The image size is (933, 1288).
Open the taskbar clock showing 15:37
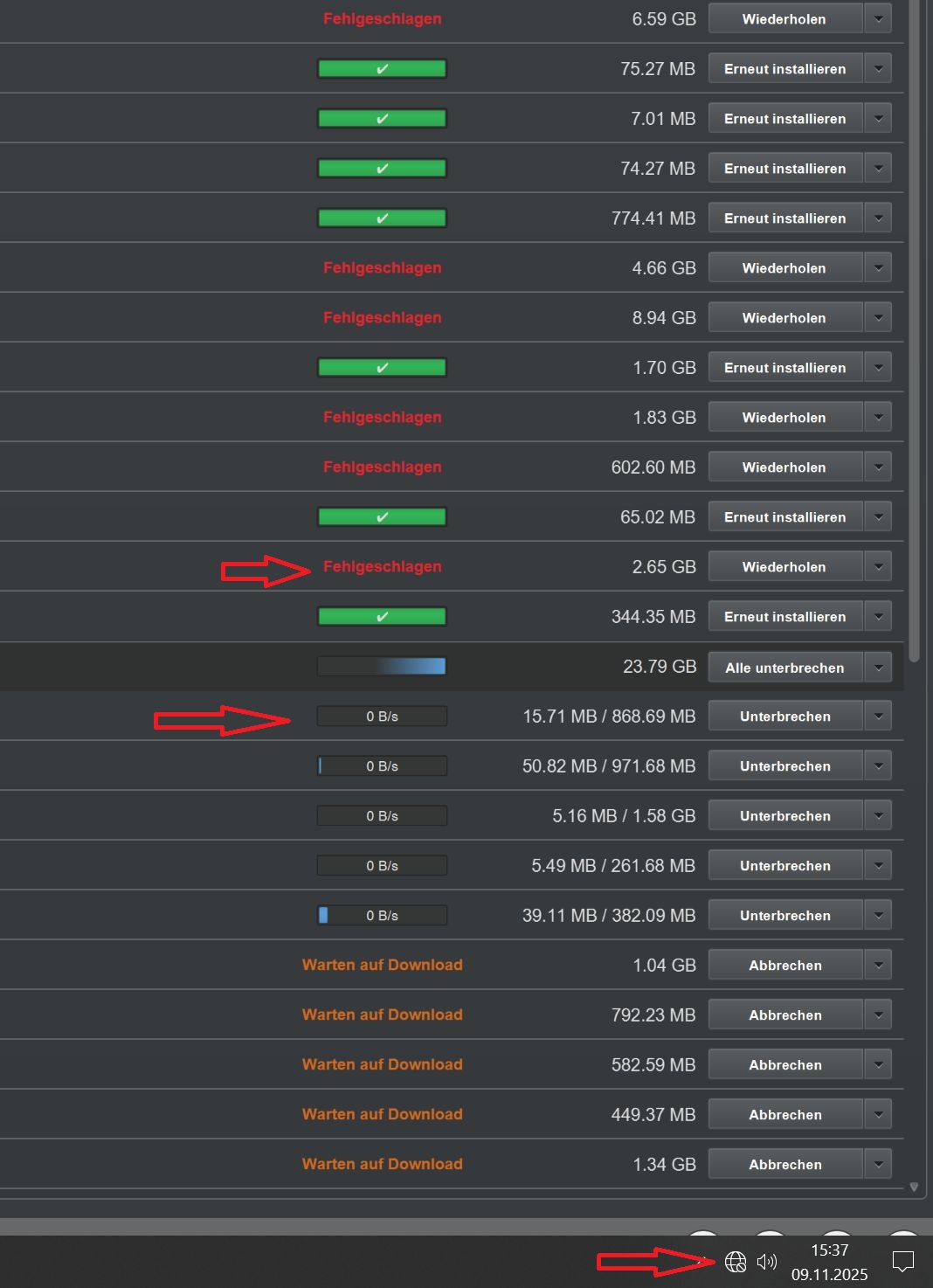[829, 1262]
